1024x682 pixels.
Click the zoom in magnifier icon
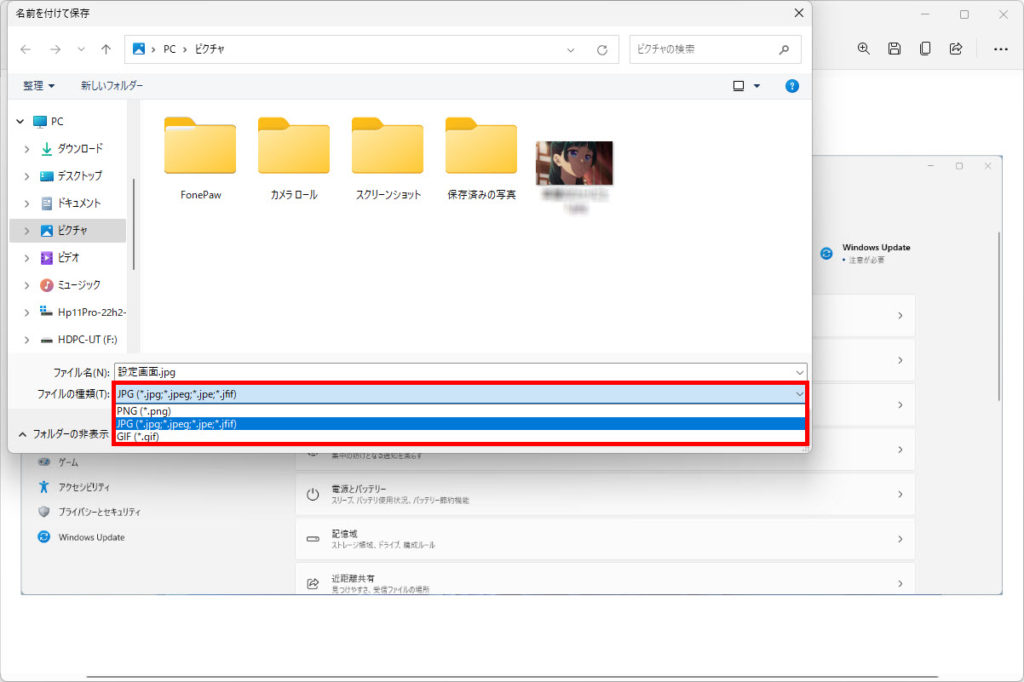(x=864, y=49)
